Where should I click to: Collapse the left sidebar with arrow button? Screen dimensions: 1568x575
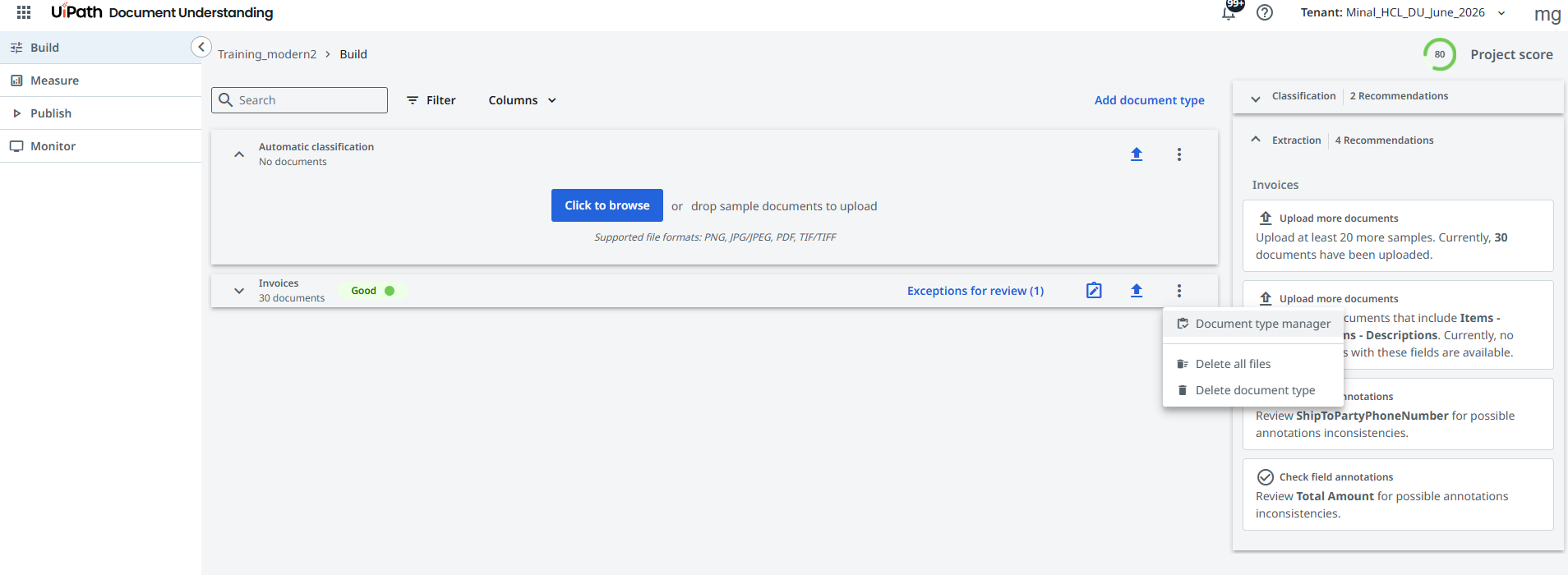coord(201,47)
